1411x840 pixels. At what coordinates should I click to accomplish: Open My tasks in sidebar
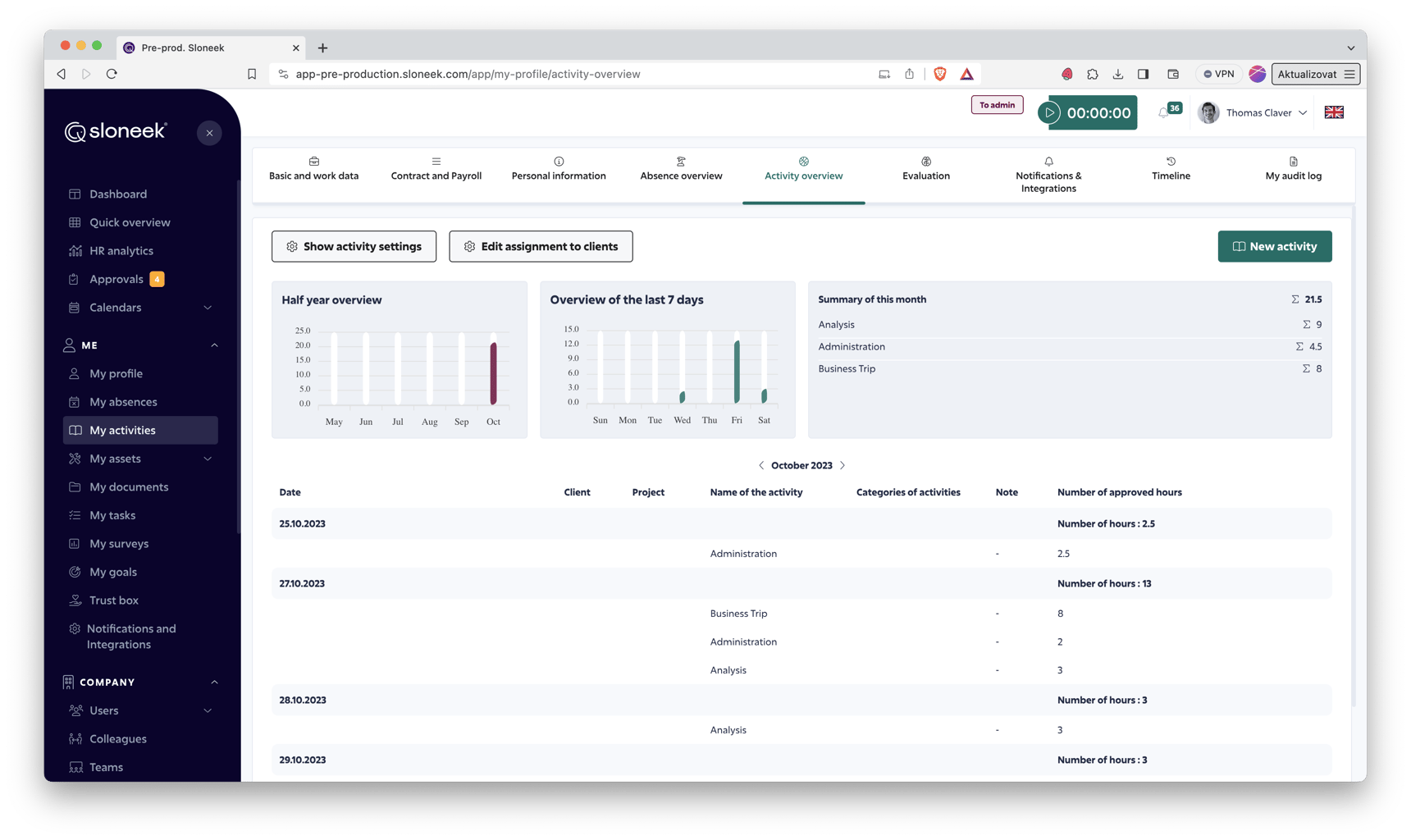click(112, 515)
